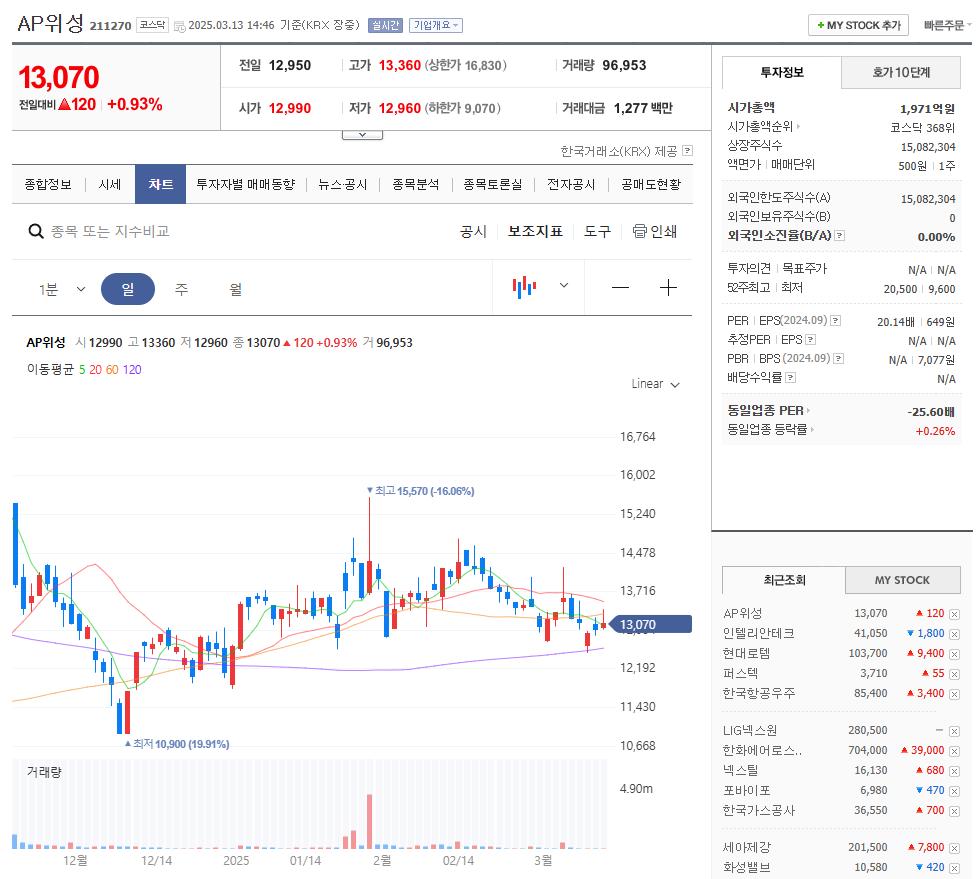The width and height of the screenshot is (976, 879).
Task: Click the search magnifier icon in the chart search bar
Action: point(35,231)
